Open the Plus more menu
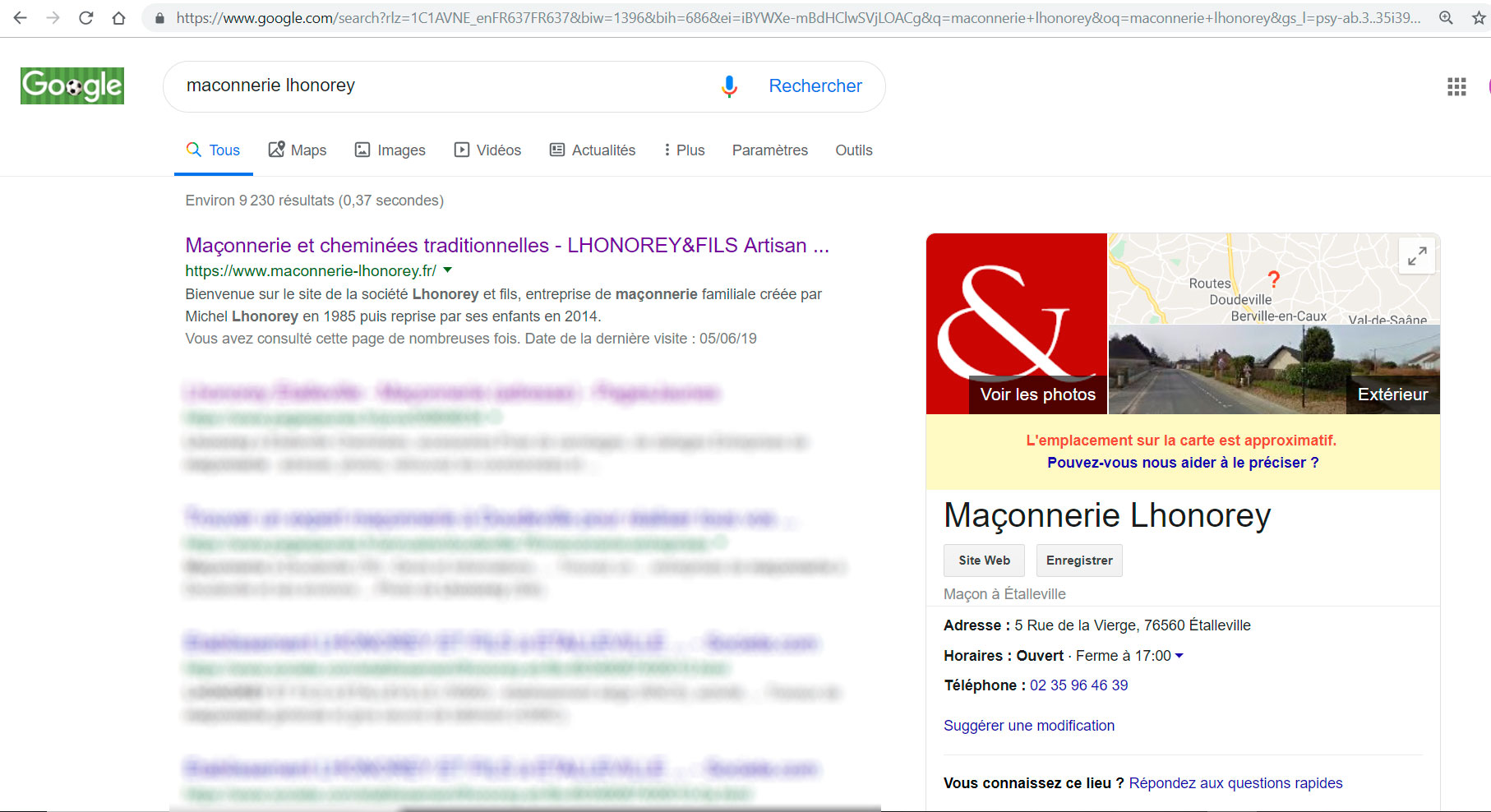 (685, 150)
